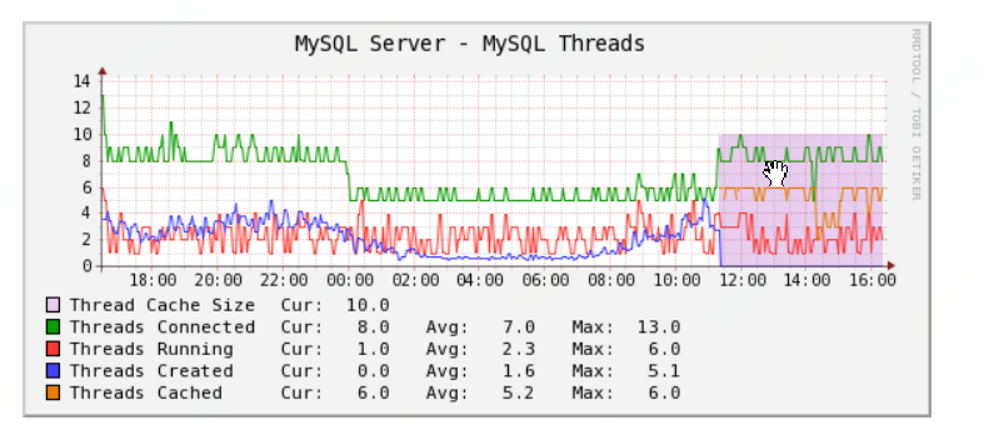Click the 08:00 x-axis time label

click(x=611, y=280)
